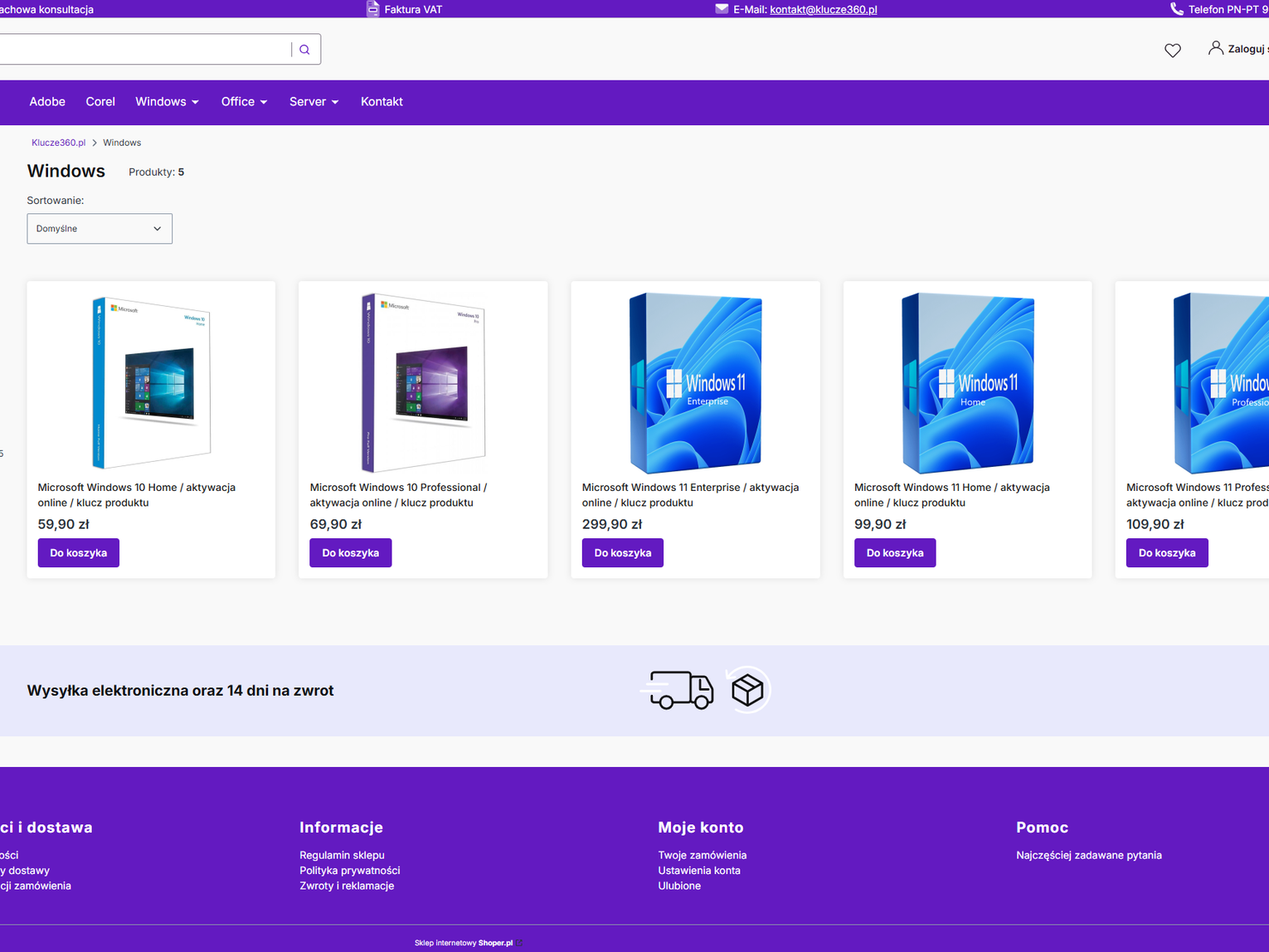The height and width of the screenshot is (952, 1269).
Task: Expand the Windows menu dropdown
Action: coord(167,102)
